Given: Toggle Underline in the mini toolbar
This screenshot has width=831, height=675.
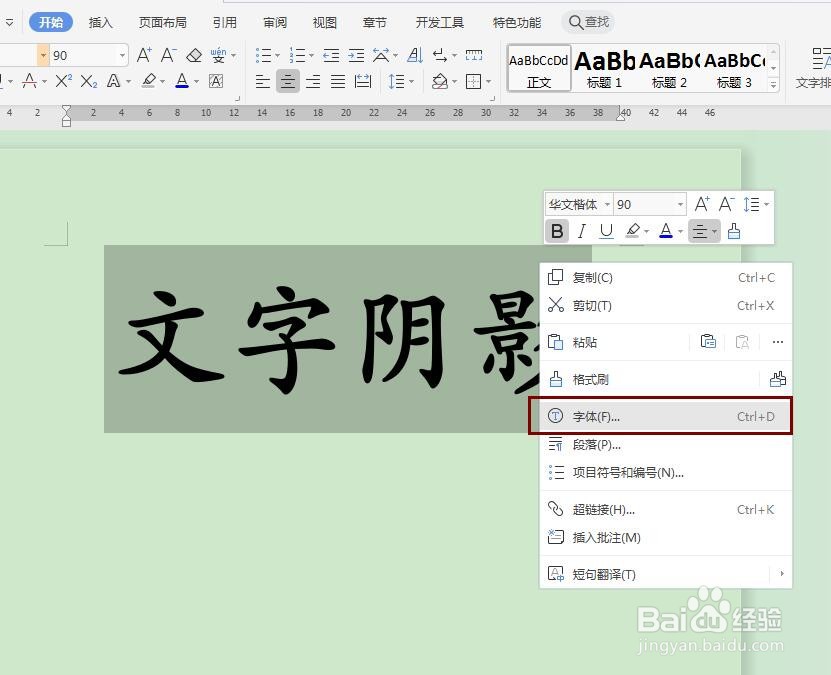Looking at the screenshot, I should tap(606, 231).
